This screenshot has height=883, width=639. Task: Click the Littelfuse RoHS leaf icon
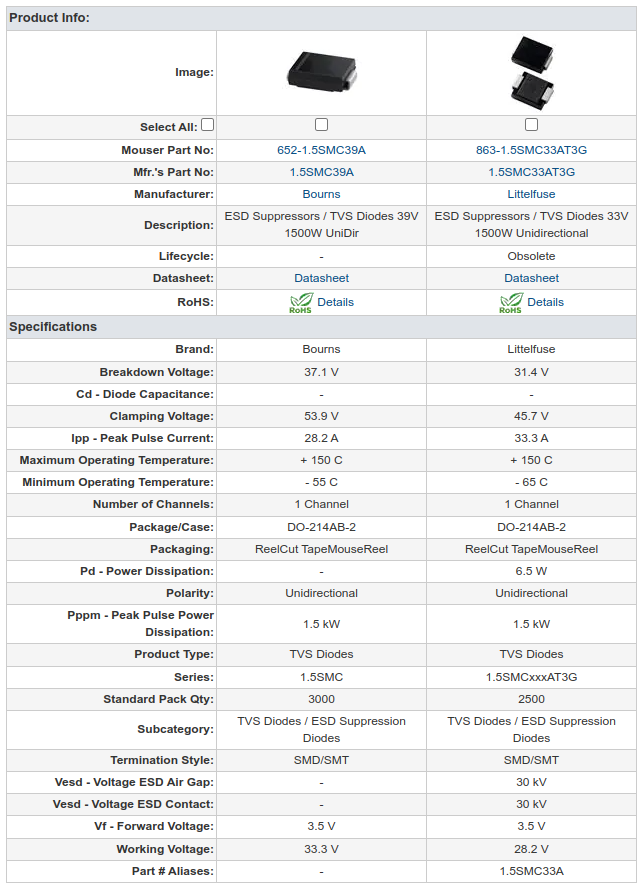[510, 303]
